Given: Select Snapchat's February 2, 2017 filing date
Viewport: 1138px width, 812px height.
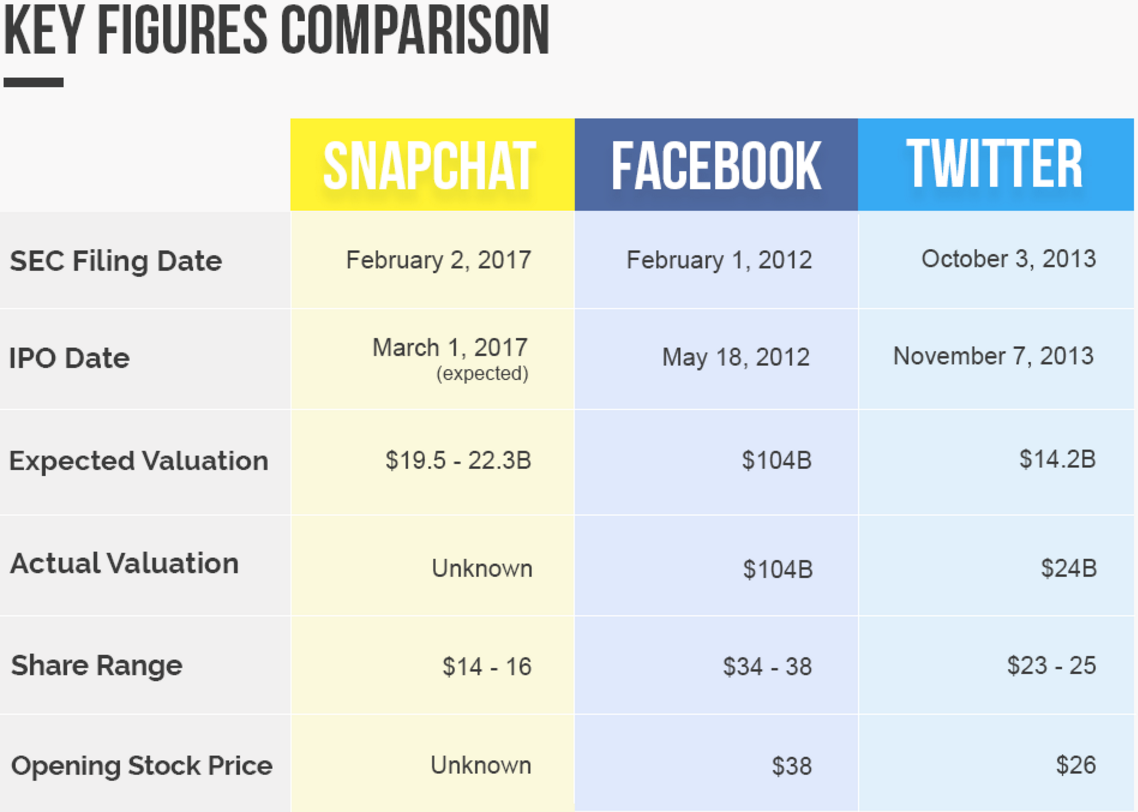Looking at the screenshot, I should coord(438,260).
